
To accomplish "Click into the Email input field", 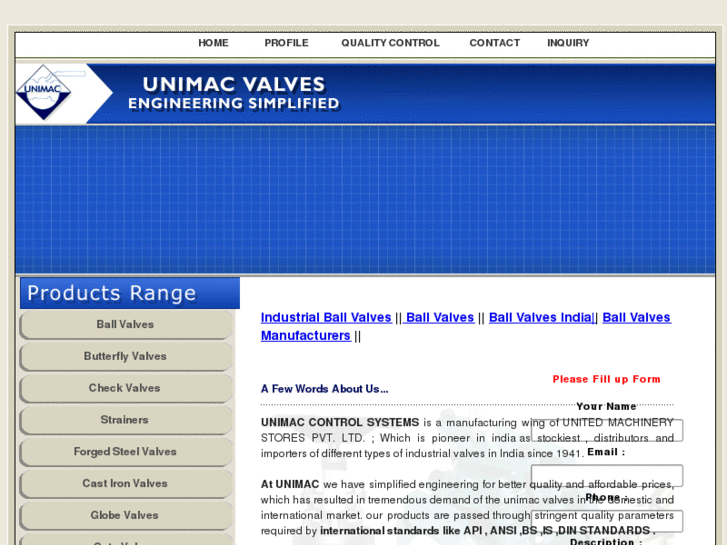I will click(607, 476).
